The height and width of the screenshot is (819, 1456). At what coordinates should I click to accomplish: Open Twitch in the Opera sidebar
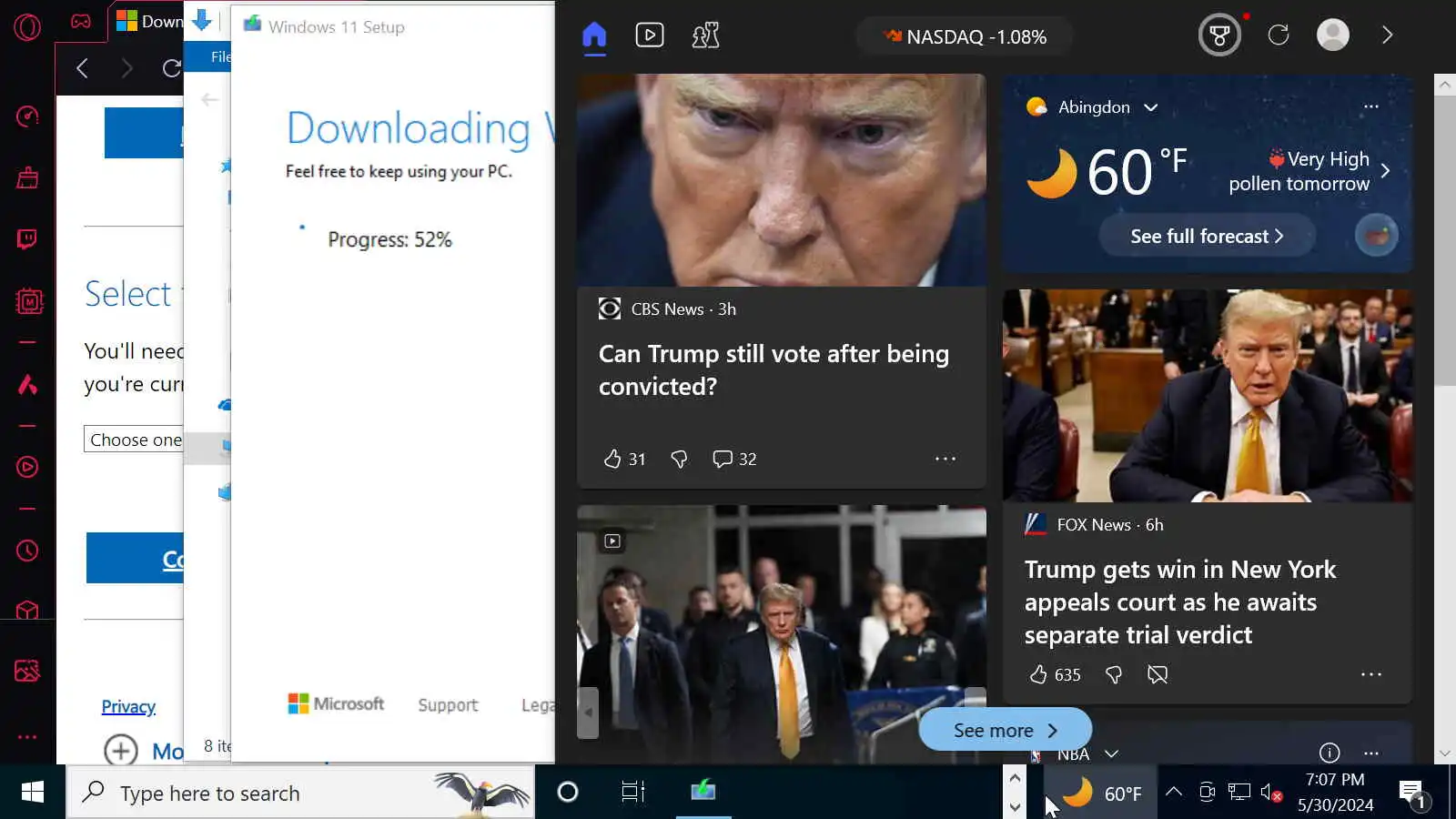point(27,239)
